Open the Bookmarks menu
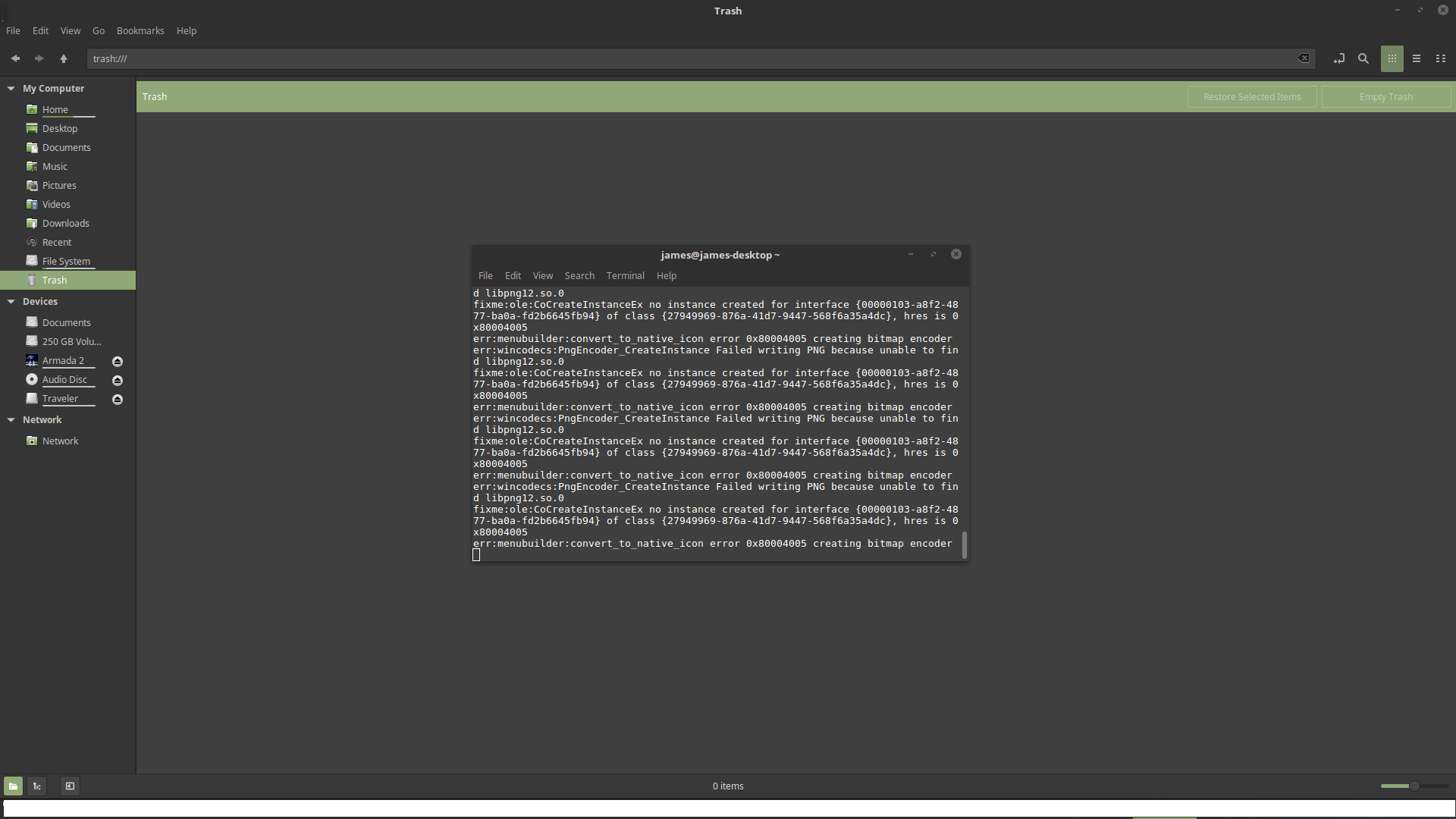Viewport: 1456px width, 819px height. pyautogui.click(x=140, y=30)
